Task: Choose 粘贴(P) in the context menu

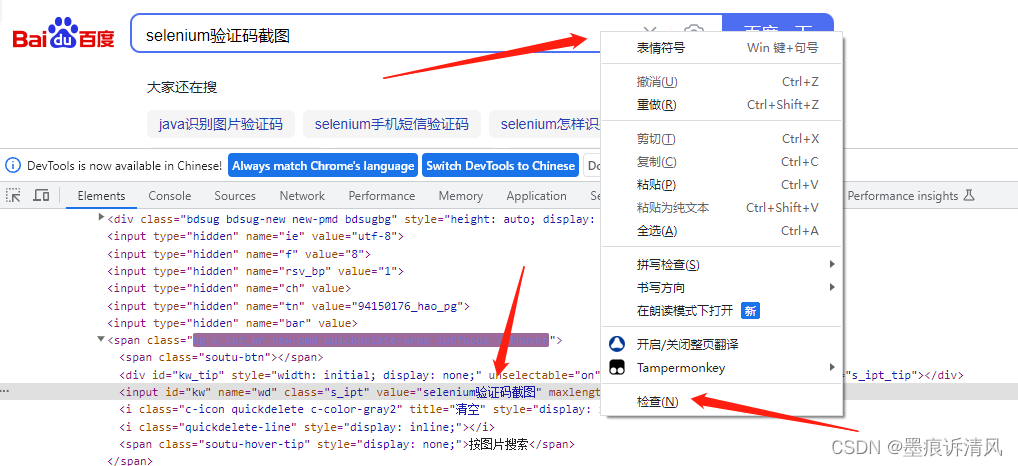Action: tap(722, 185)
